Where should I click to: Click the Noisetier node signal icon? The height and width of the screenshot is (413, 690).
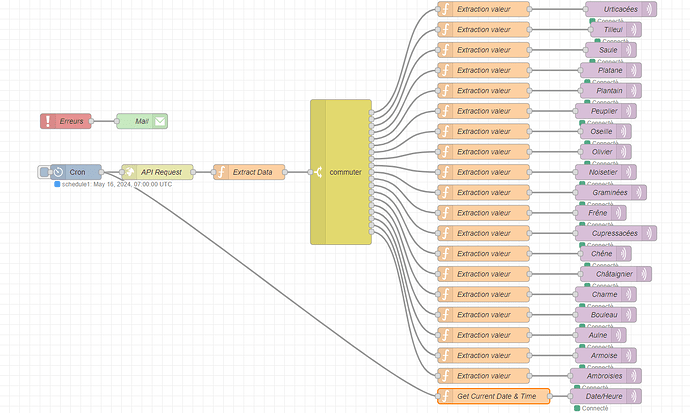pos(629,172)
